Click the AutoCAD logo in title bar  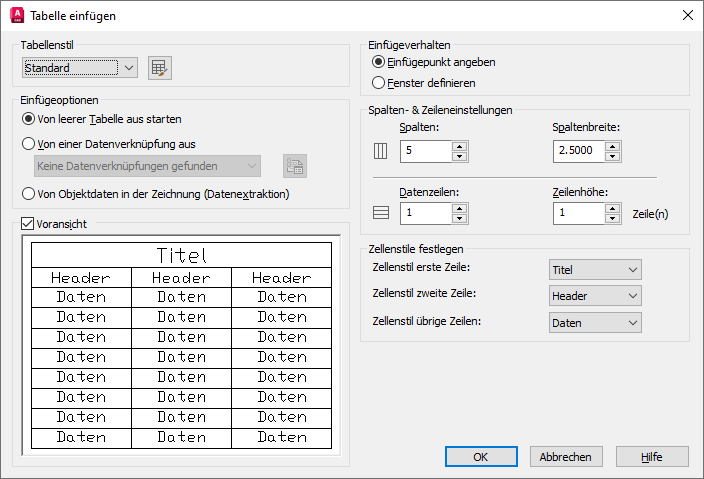(16, 15)
